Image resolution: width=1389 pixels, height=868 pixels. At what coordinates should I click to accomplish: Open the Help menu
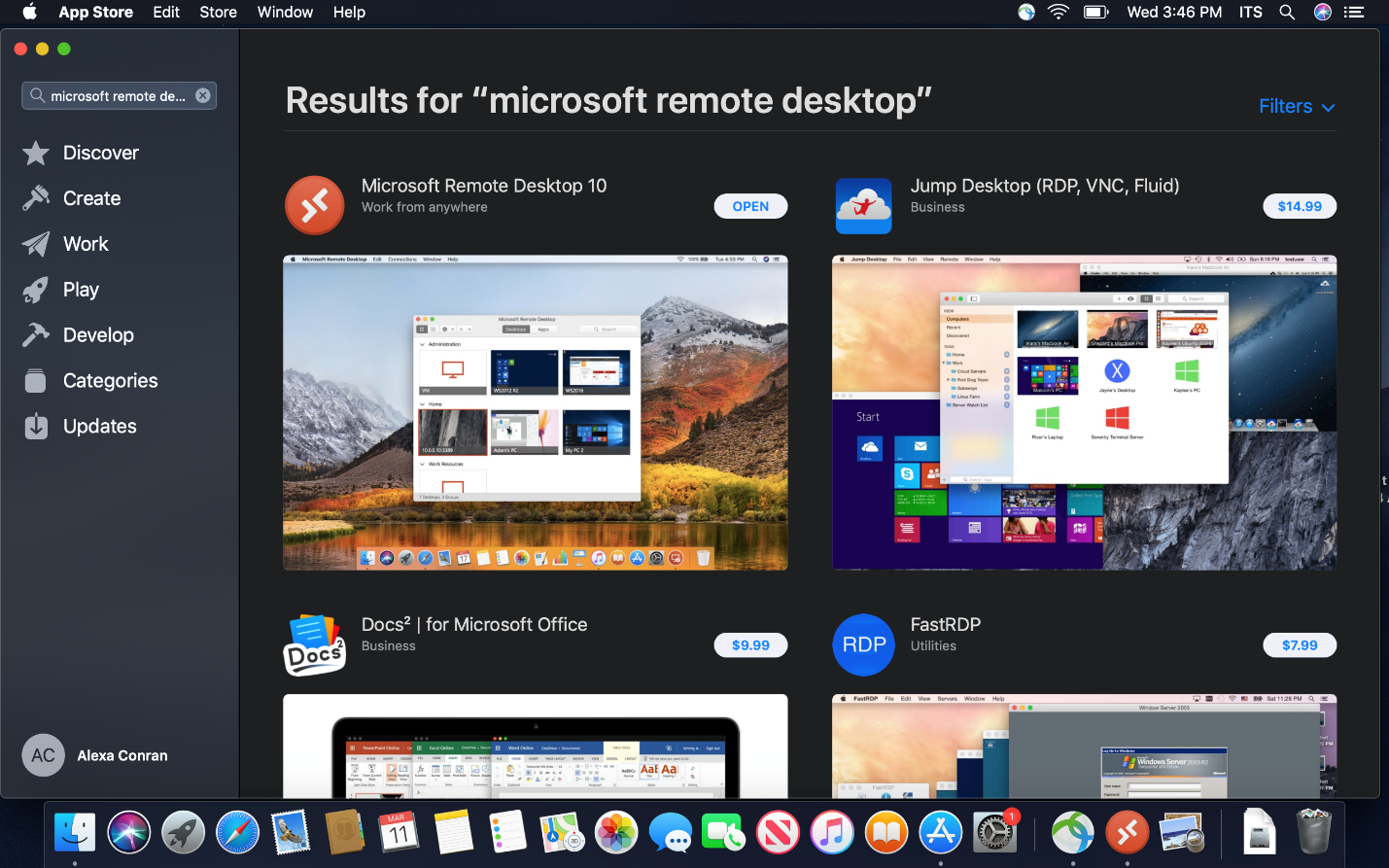[349, 12]
